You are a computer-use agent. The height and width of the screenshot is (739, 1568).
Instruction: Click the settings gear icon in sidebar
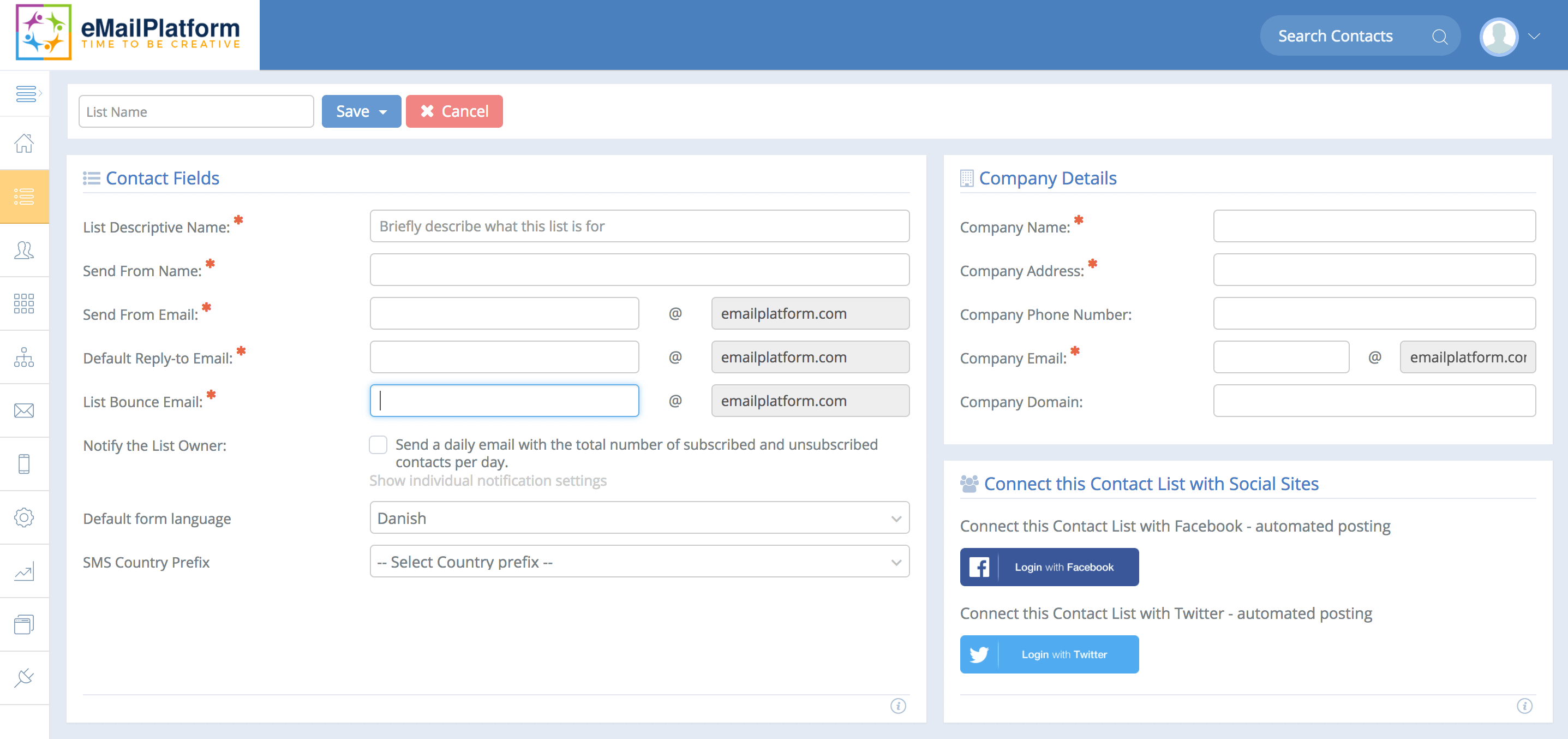[25, 517]
